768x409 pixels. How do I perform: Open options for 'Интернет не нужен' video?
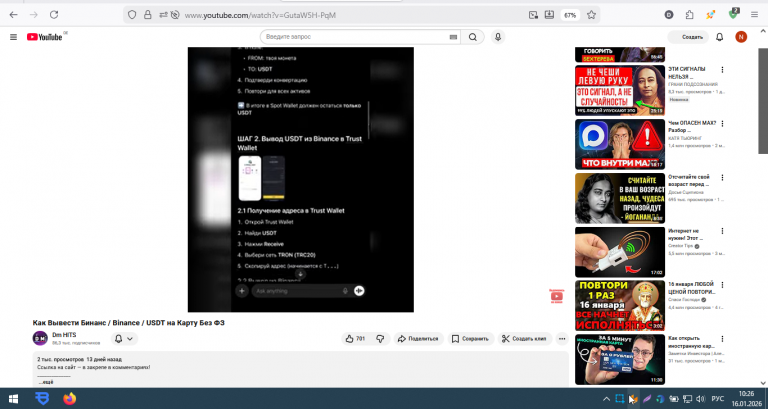click(x=722, y=231)
